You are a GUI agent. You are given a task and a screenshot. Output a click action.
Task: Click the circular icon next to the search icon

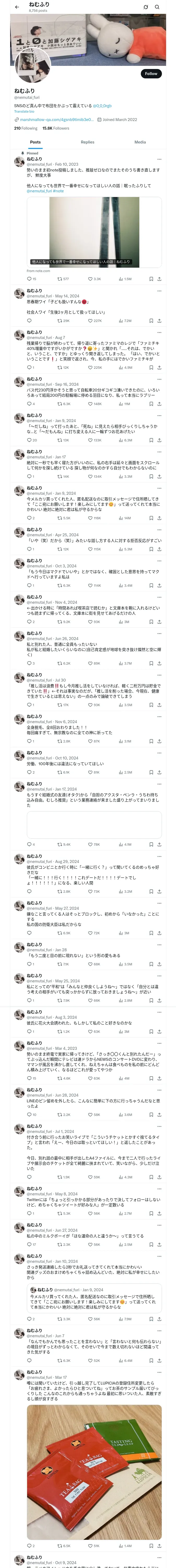tap(146, 7)
